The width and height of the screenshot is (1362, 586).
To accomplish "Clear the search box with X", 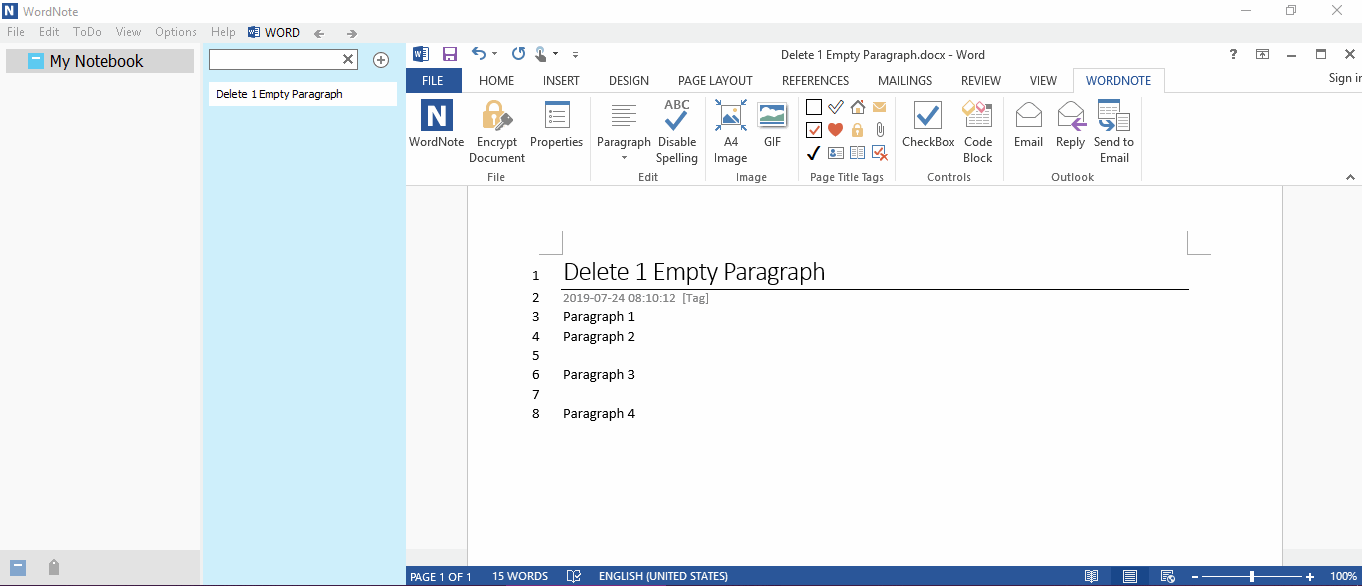I will 348,60.
